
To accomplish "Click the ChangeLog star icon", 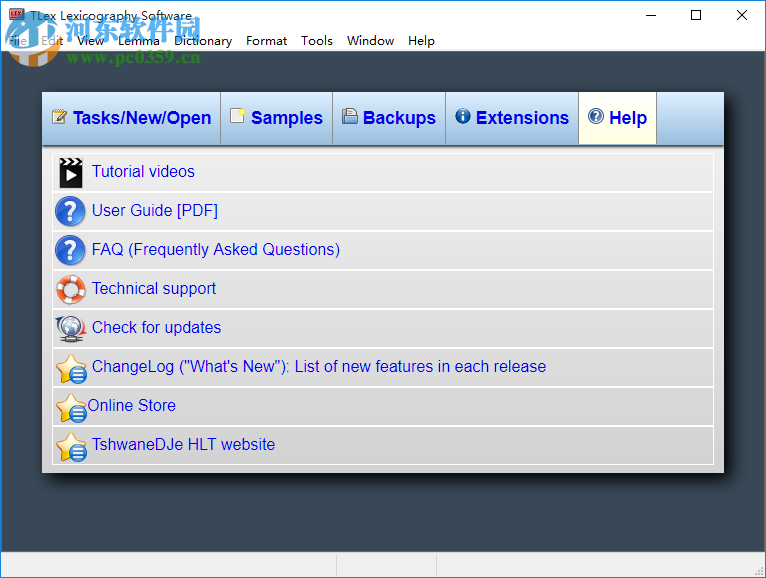I will click(x=71, y=368).
